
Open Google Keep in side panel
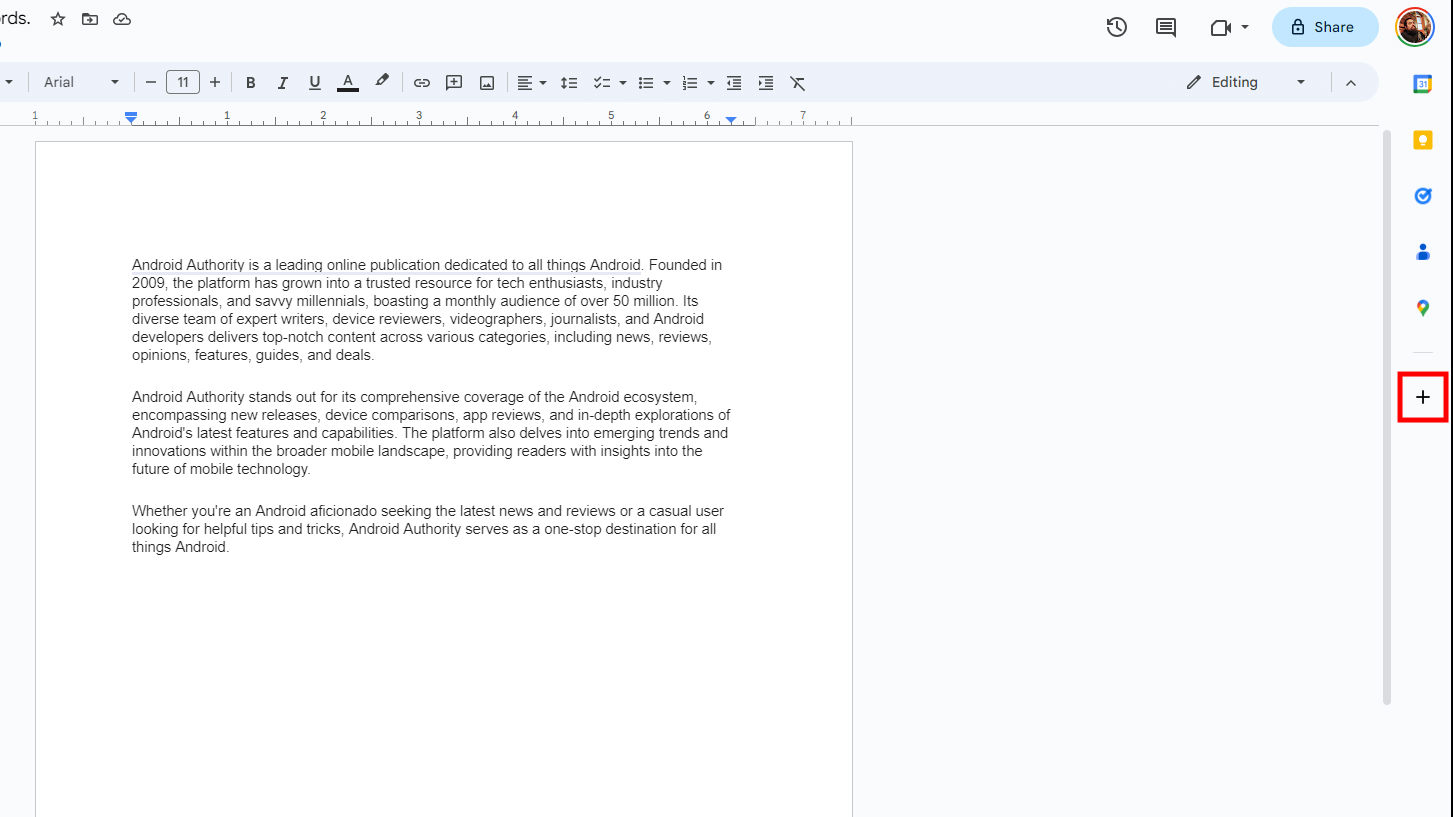pyautogui.click(x=1422, y=140)
